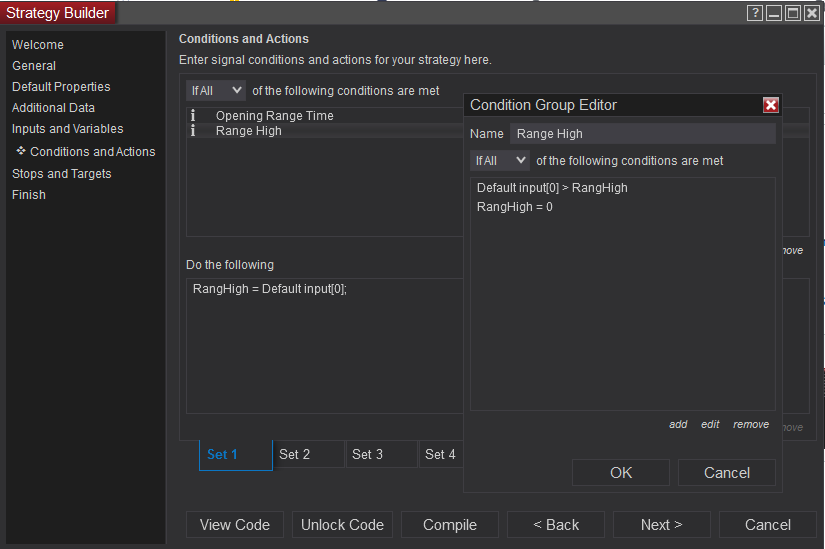Click the info icon beside Range High
The height and width of the screenshot is (549, 825).
[193, 131]
